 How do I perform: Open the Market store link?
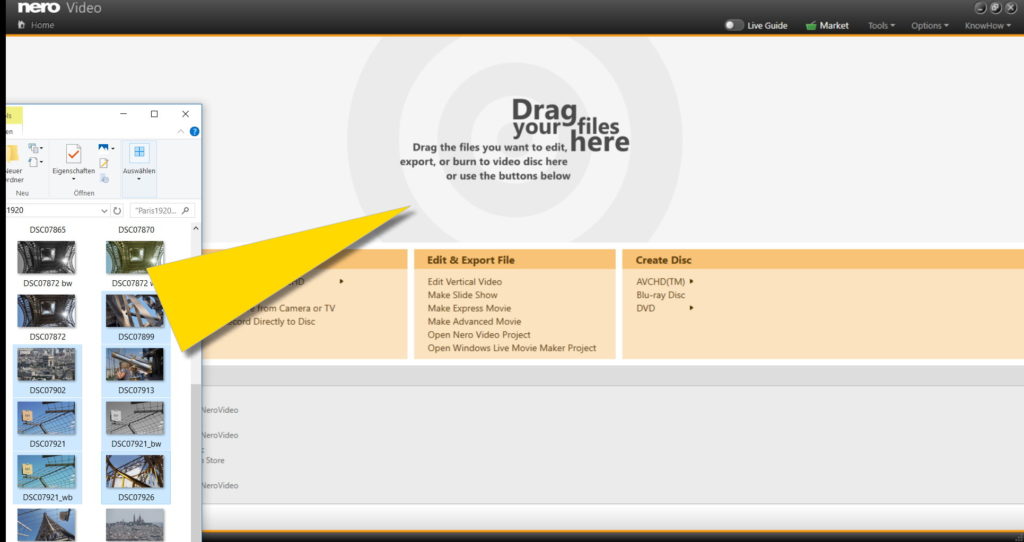coord(834,25)
